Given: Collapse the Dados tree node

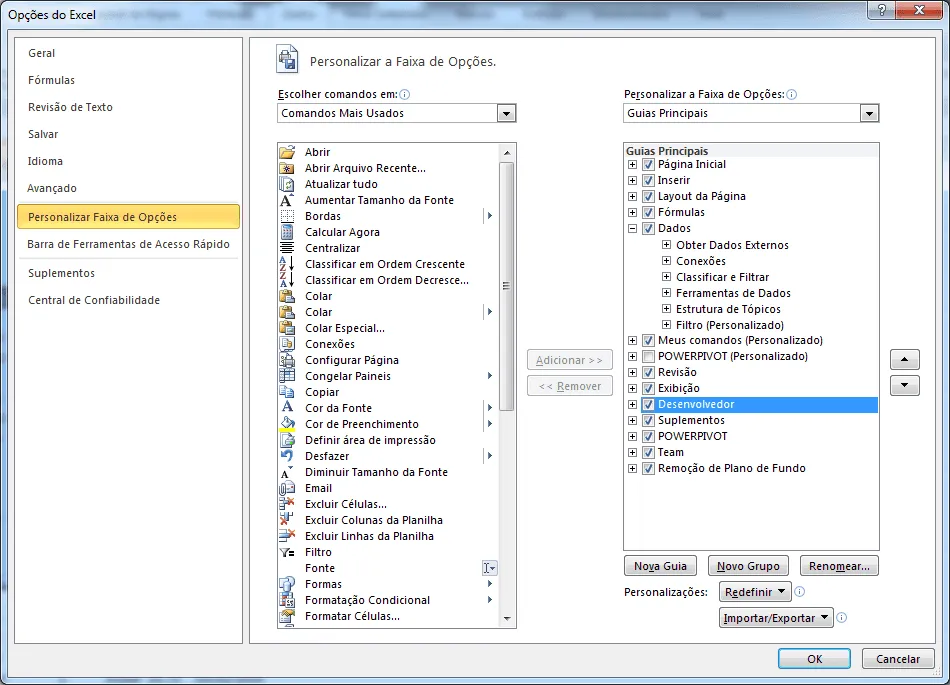Looking at the screenshot, I should tap(633, 228).
